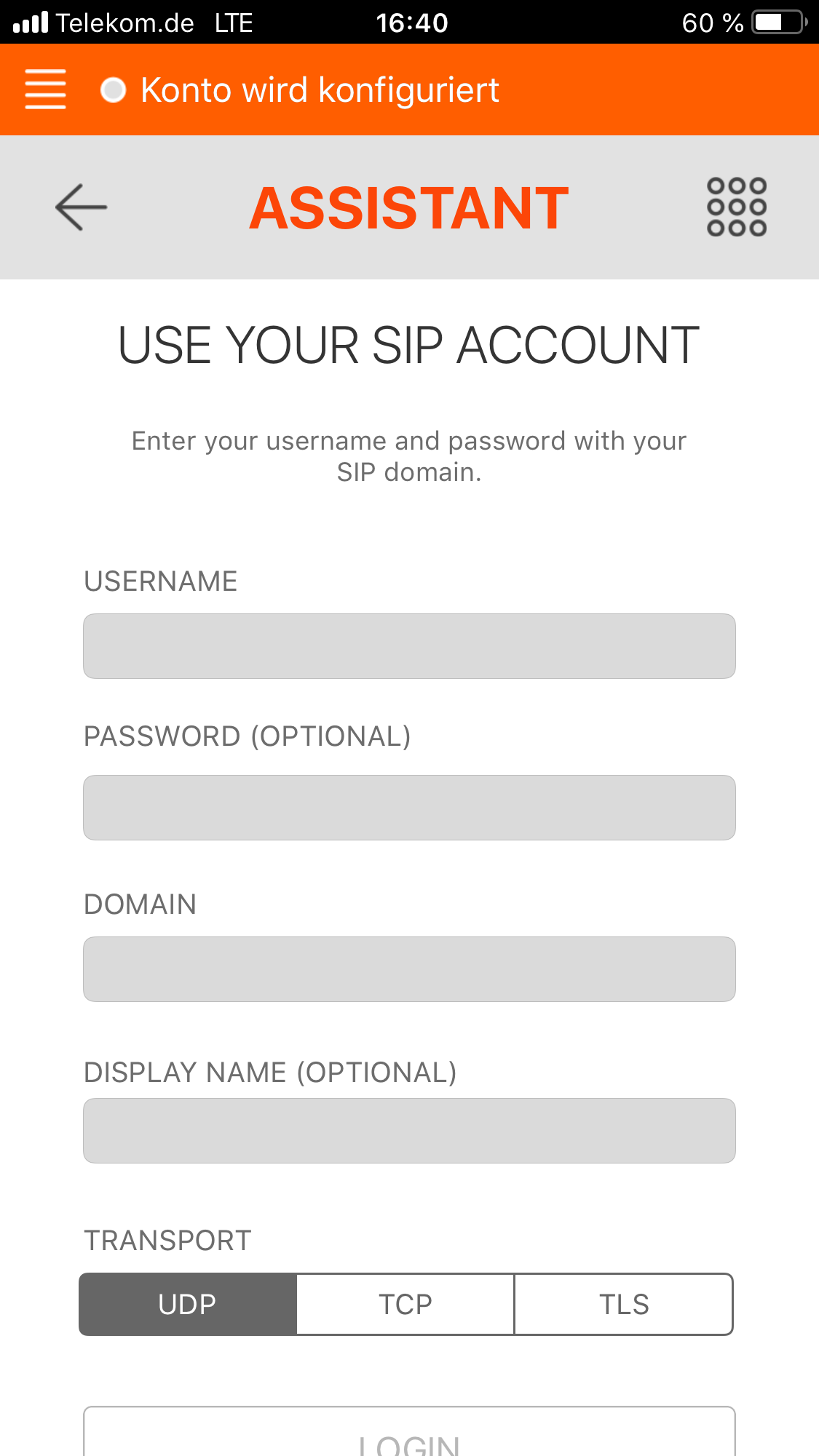
Task: Tap the battery icon in status bar
Action: [778, 23]
